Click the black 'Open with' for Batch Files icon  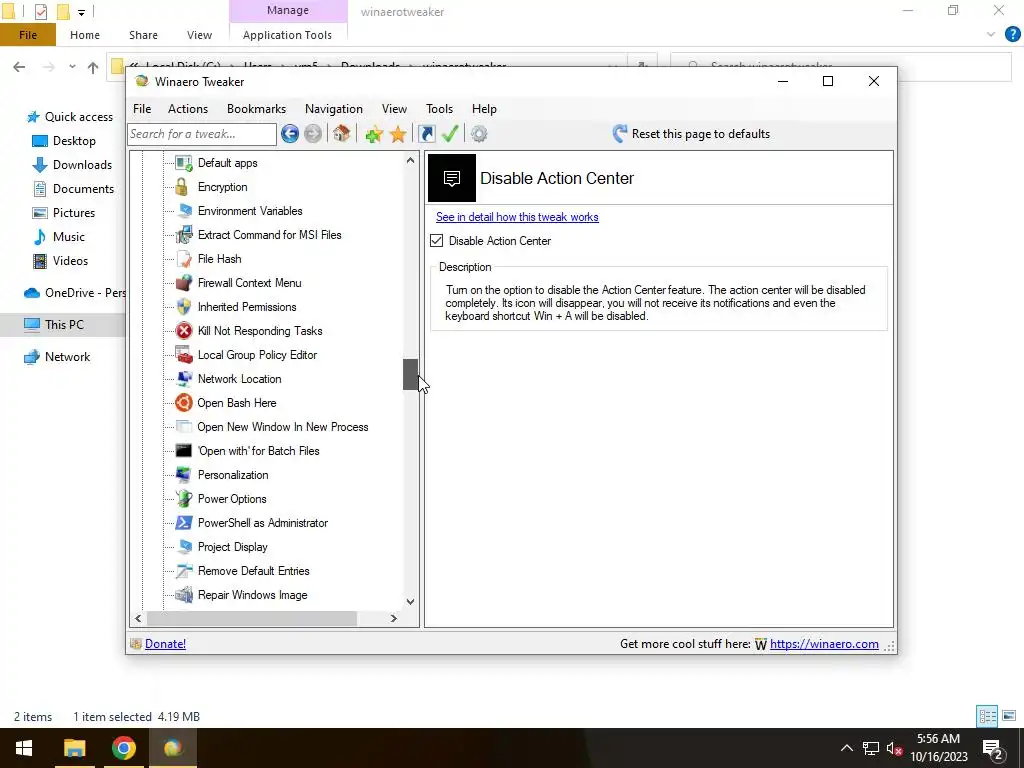click(184, 451)
